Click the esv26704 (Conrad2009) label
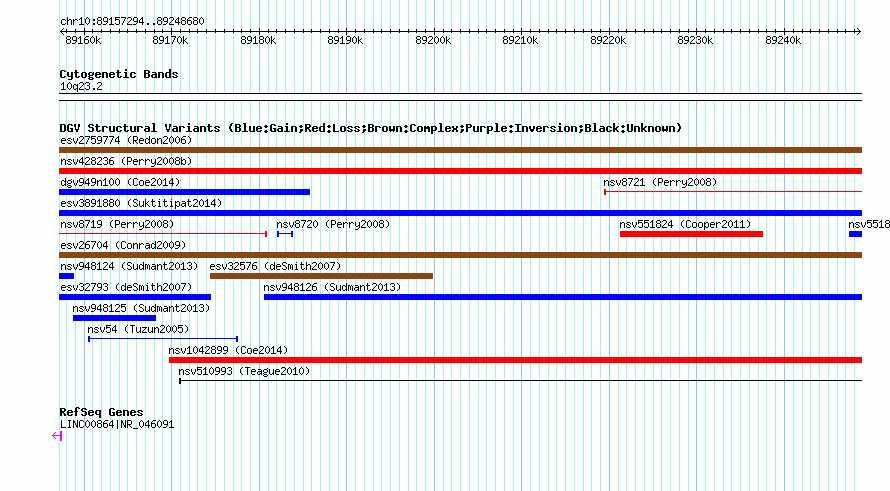The image size is (890, 491). tap(123, 245)
